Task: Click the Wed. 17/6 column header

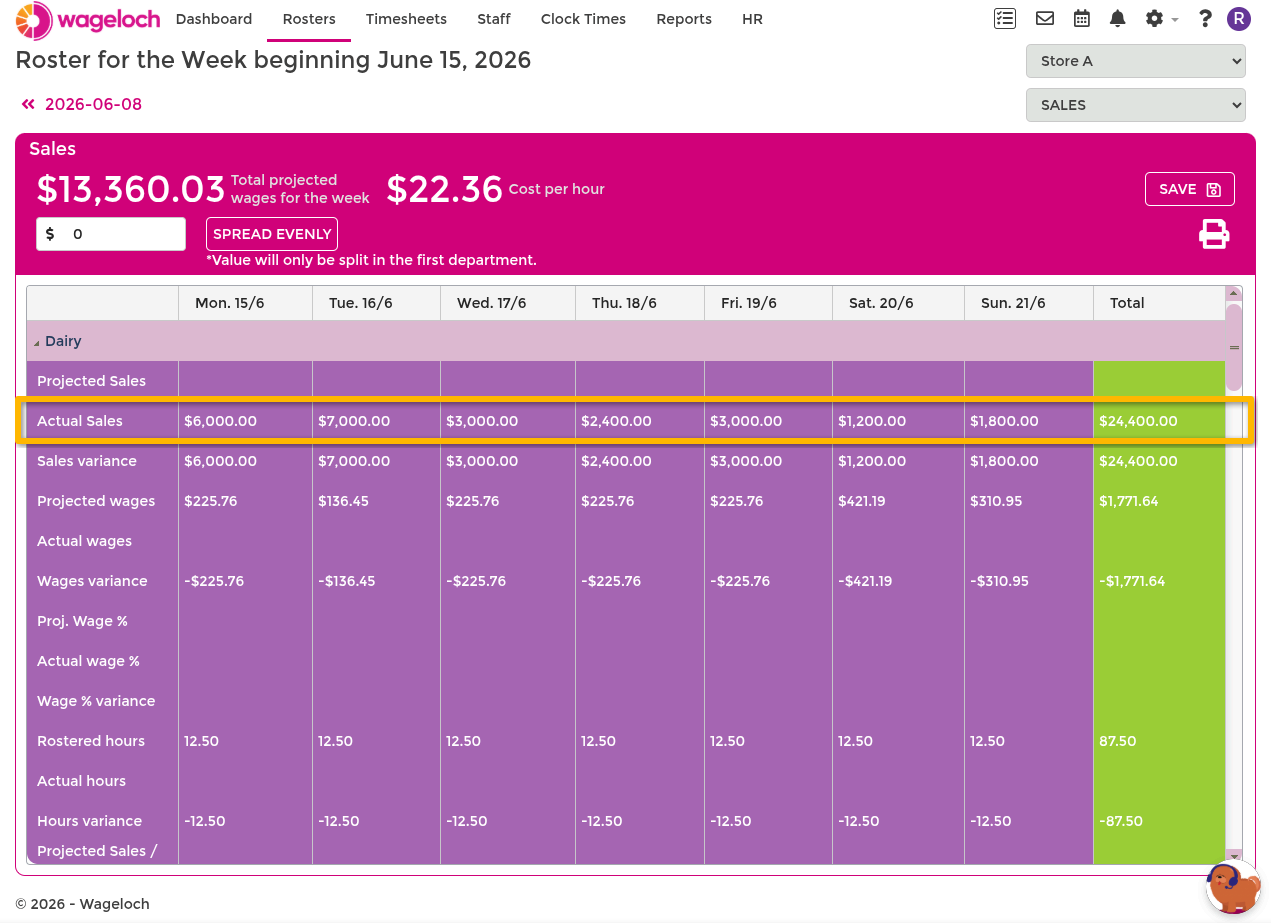Action: click(x=508, y=303)
